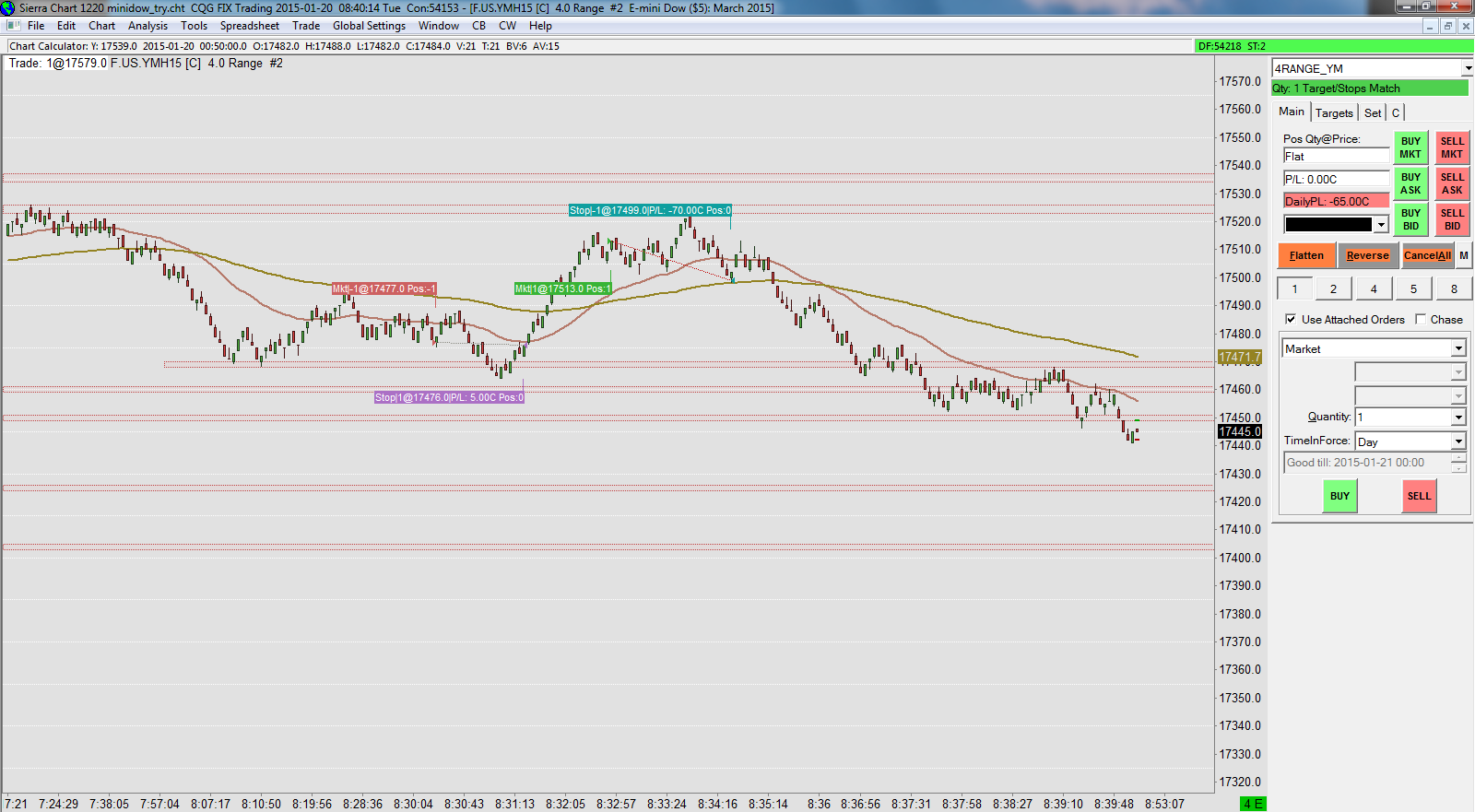Expand the Quantity dropdown
The height and width of the screenshot is (812, 1475).
click(1458, 418)
